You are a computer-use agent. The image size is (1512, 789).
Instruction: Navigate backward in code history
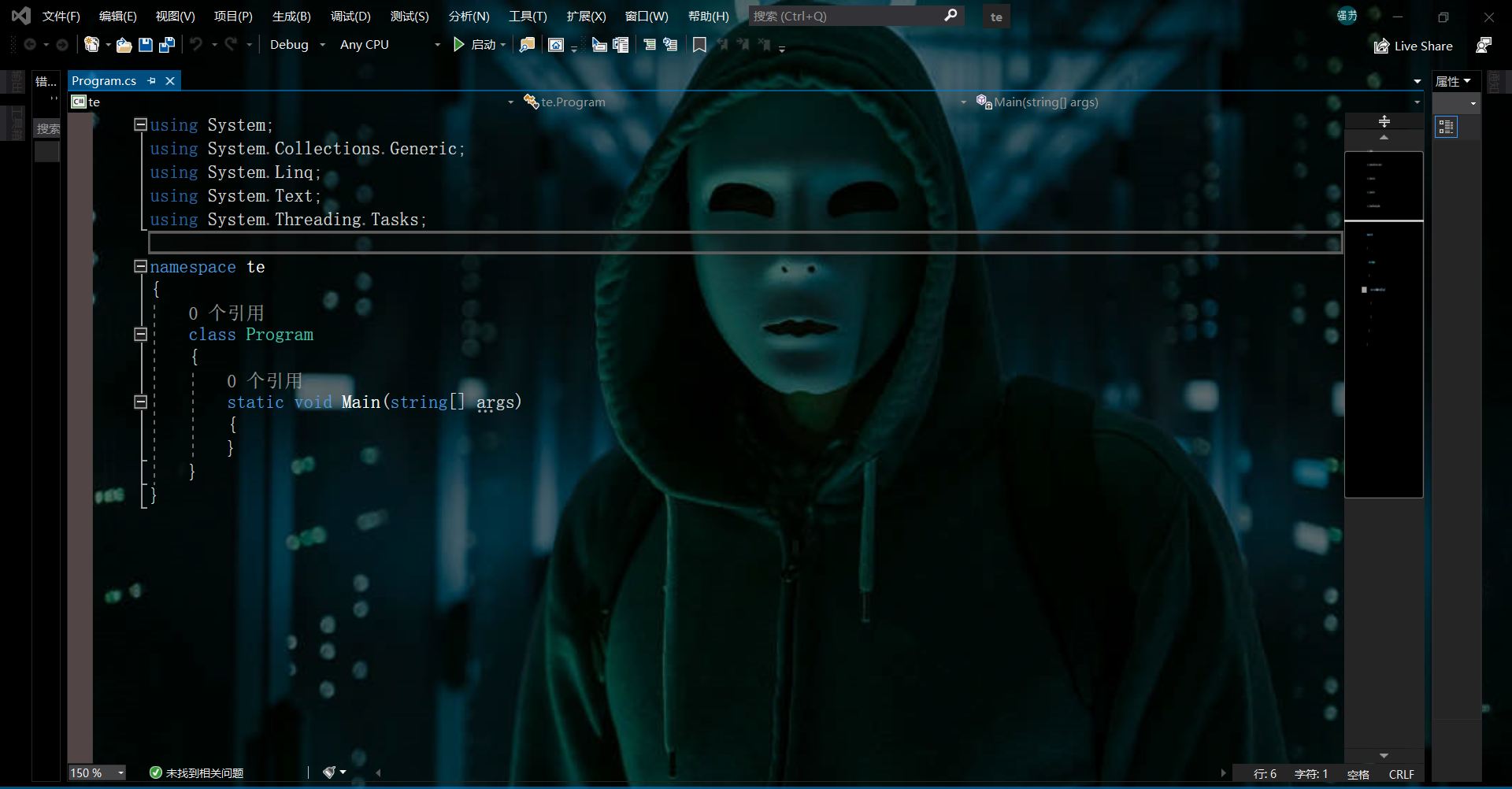[28, 45]
